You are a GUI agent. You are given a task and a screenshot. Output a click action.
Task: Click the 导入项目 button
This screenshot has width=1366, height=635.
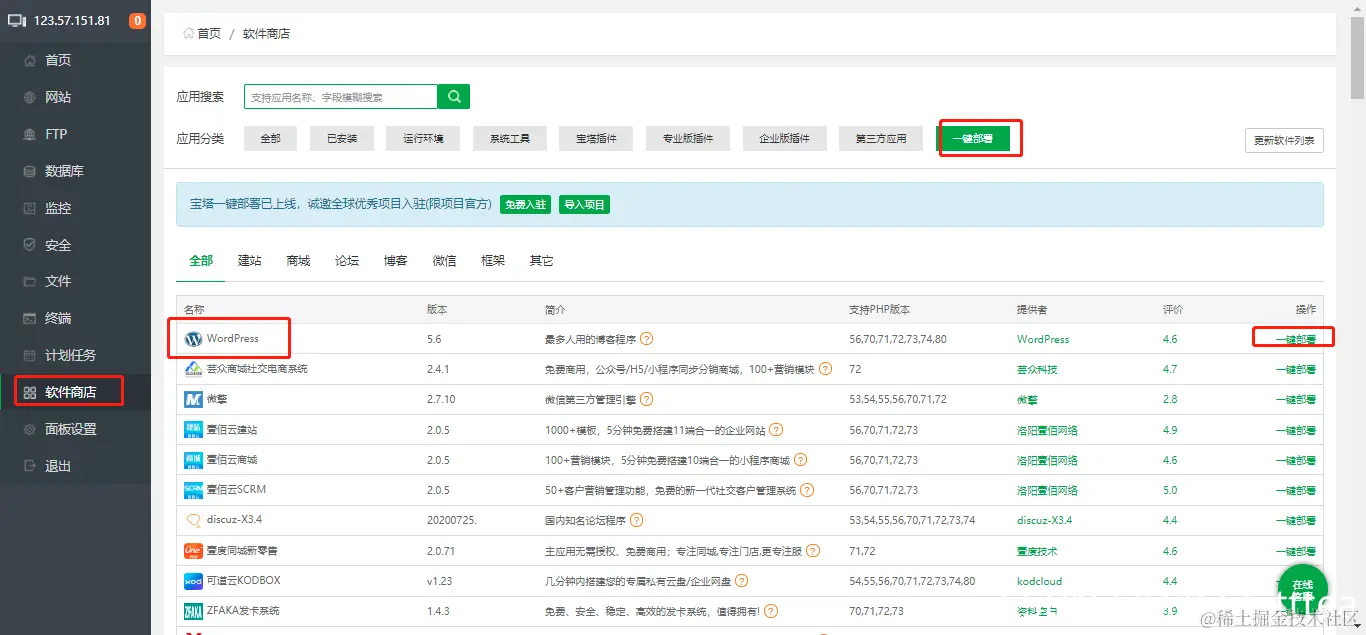(585, 204)
